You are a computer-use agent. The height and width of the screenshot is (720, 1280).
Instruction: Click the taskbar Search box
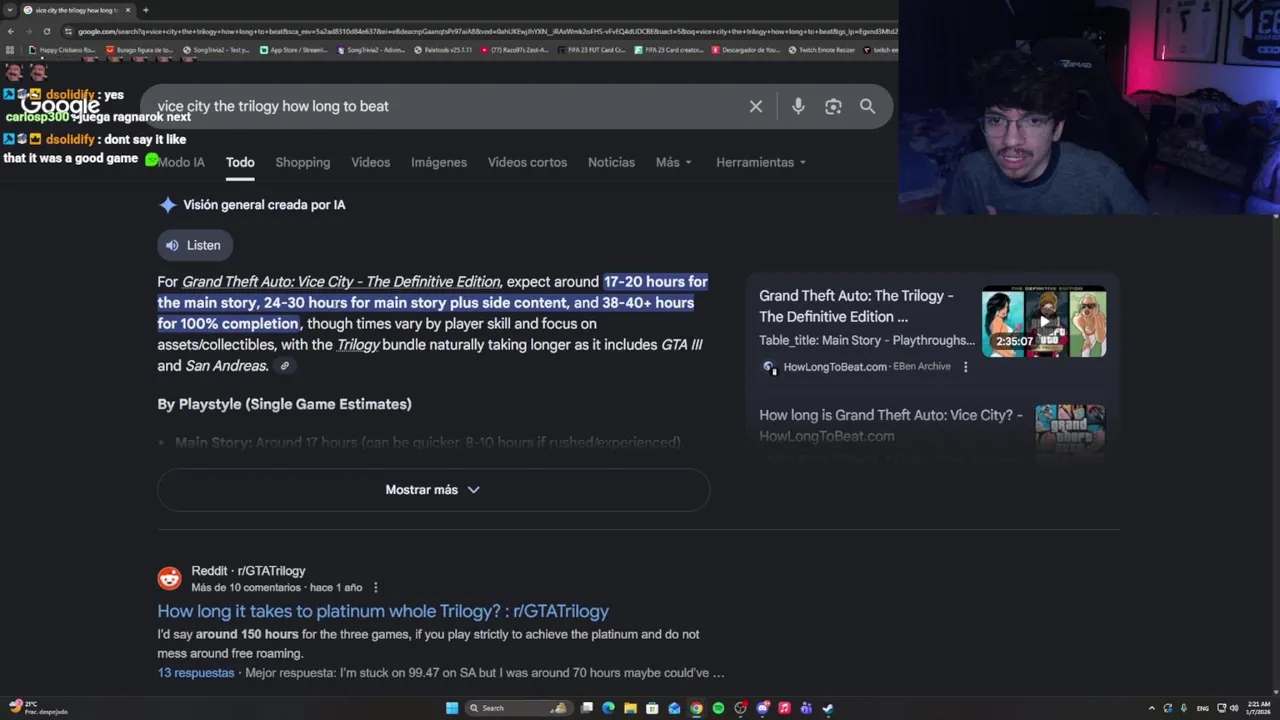[x=520, y=708]
